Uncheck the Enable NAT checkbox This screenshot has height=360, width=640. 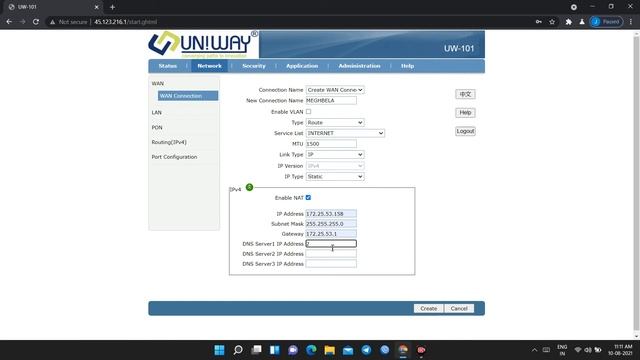pyautogui.click(x=309, y=198)
